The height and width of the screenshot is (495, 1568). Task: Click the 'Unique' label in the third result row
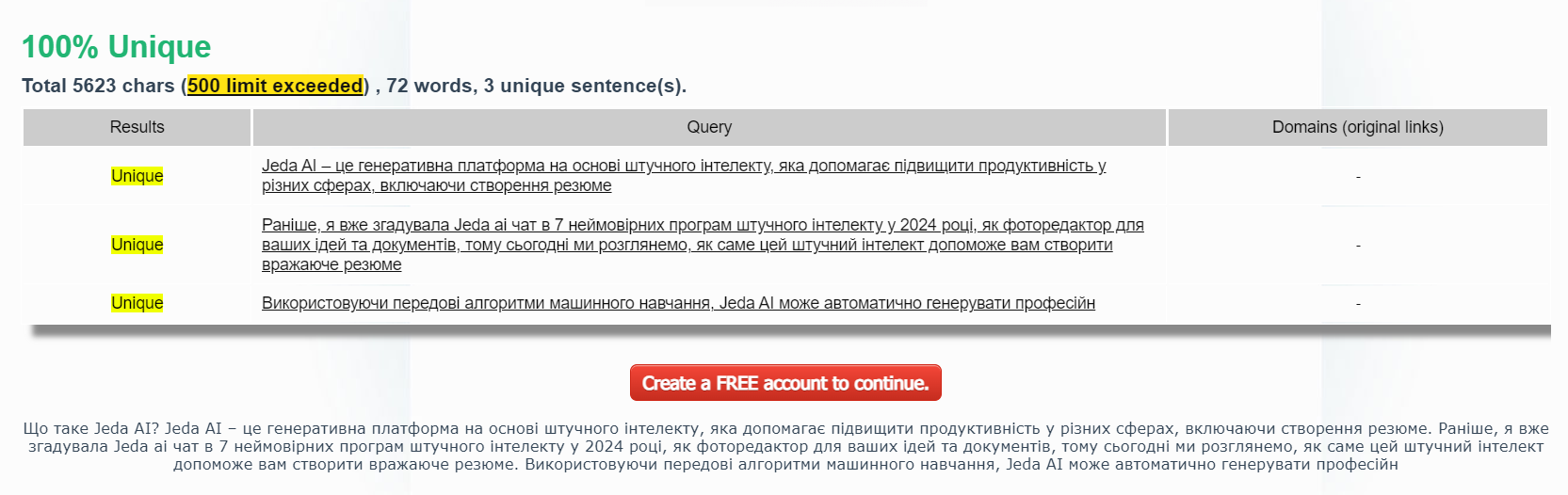click(x=137, y=303)
